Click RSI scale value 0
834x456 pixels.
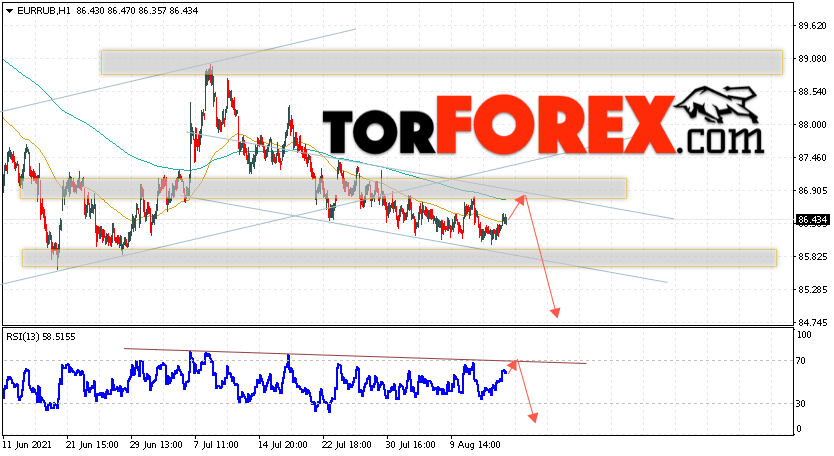tap(799, 428)
